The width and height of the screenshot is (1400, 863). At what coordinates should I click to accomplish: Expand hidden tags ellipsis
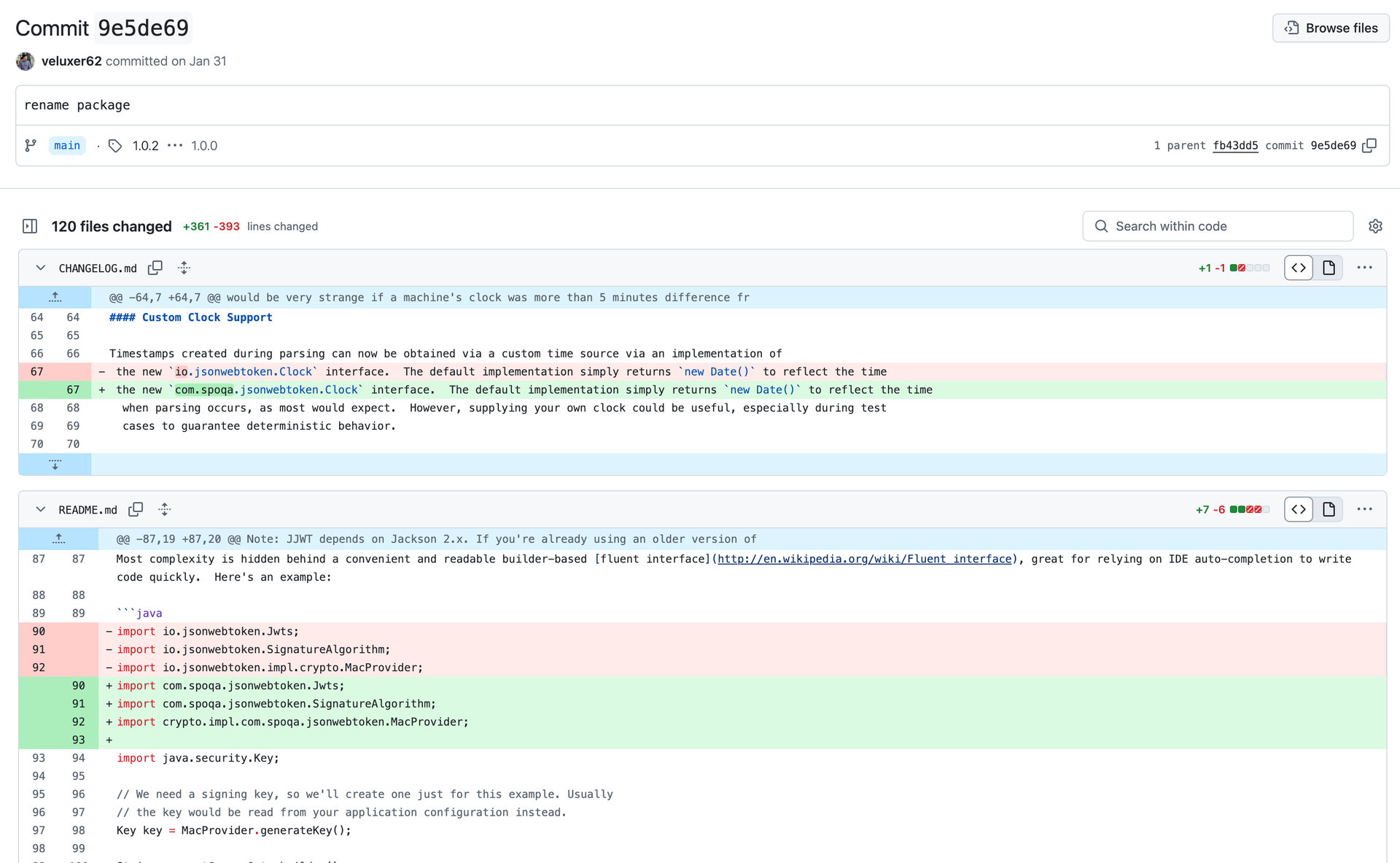(x=175, y=145)
